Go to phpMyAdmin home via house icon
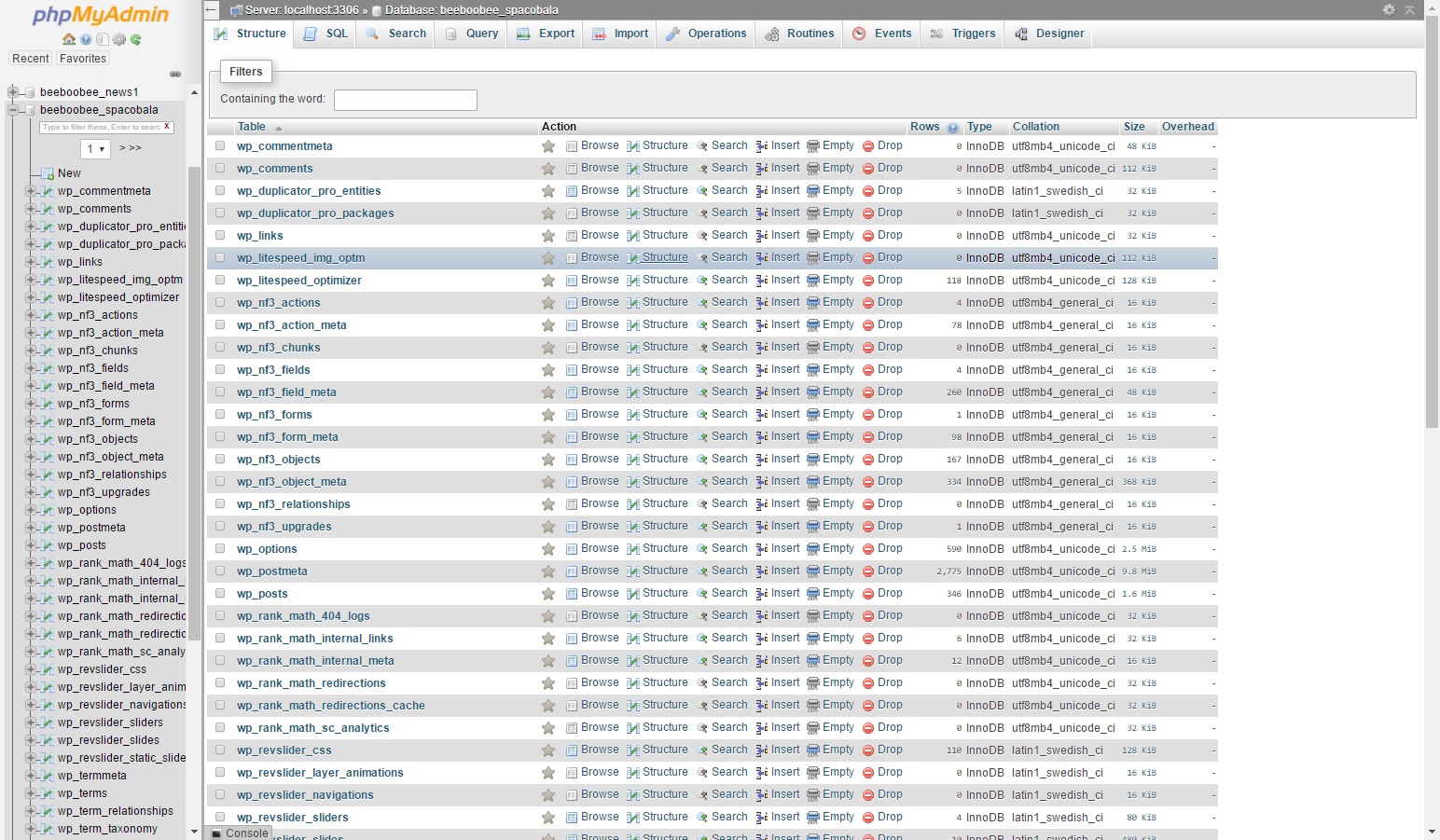This screenshot has width=1440, height=840. (69, 39)
